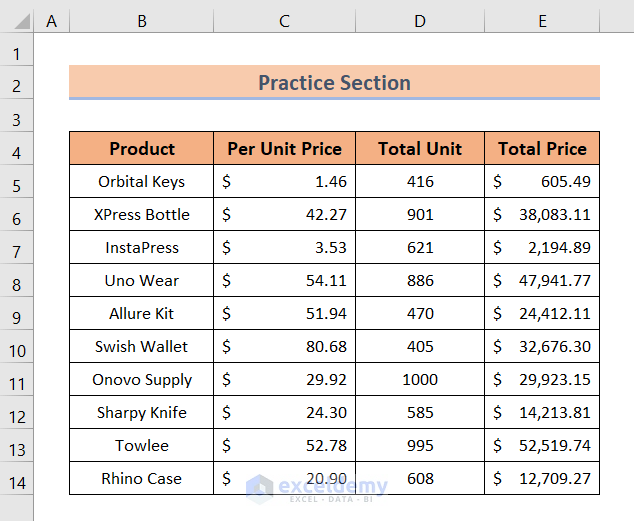The width and height of the screenshot is (634, 521).
Task: Select the cell showing 1000 units
Action: [420, 380]
